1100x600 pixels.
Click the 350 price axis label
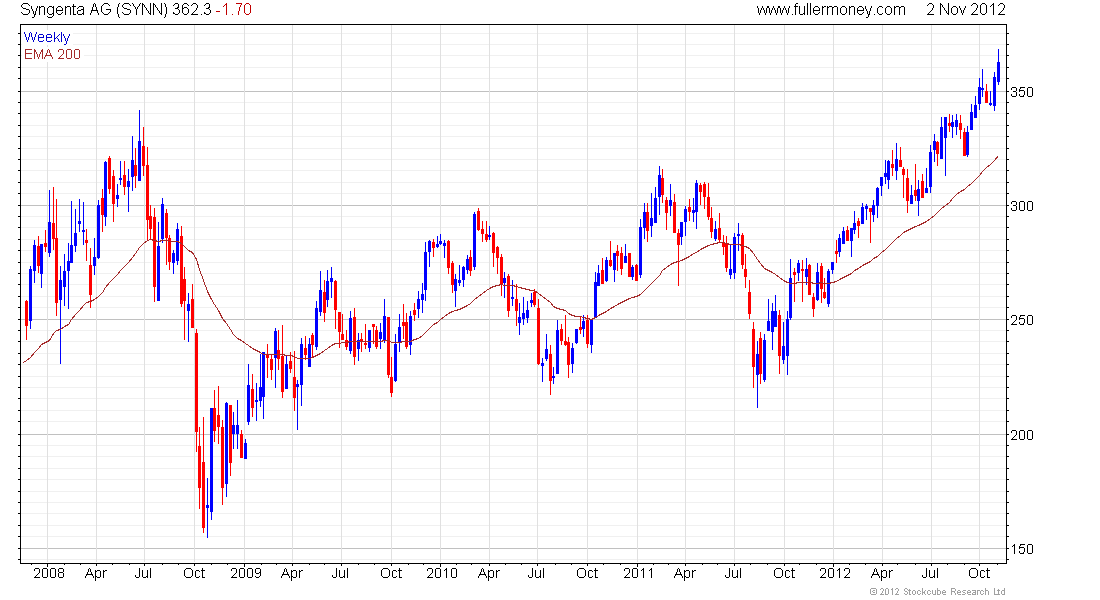(1021, 92)
